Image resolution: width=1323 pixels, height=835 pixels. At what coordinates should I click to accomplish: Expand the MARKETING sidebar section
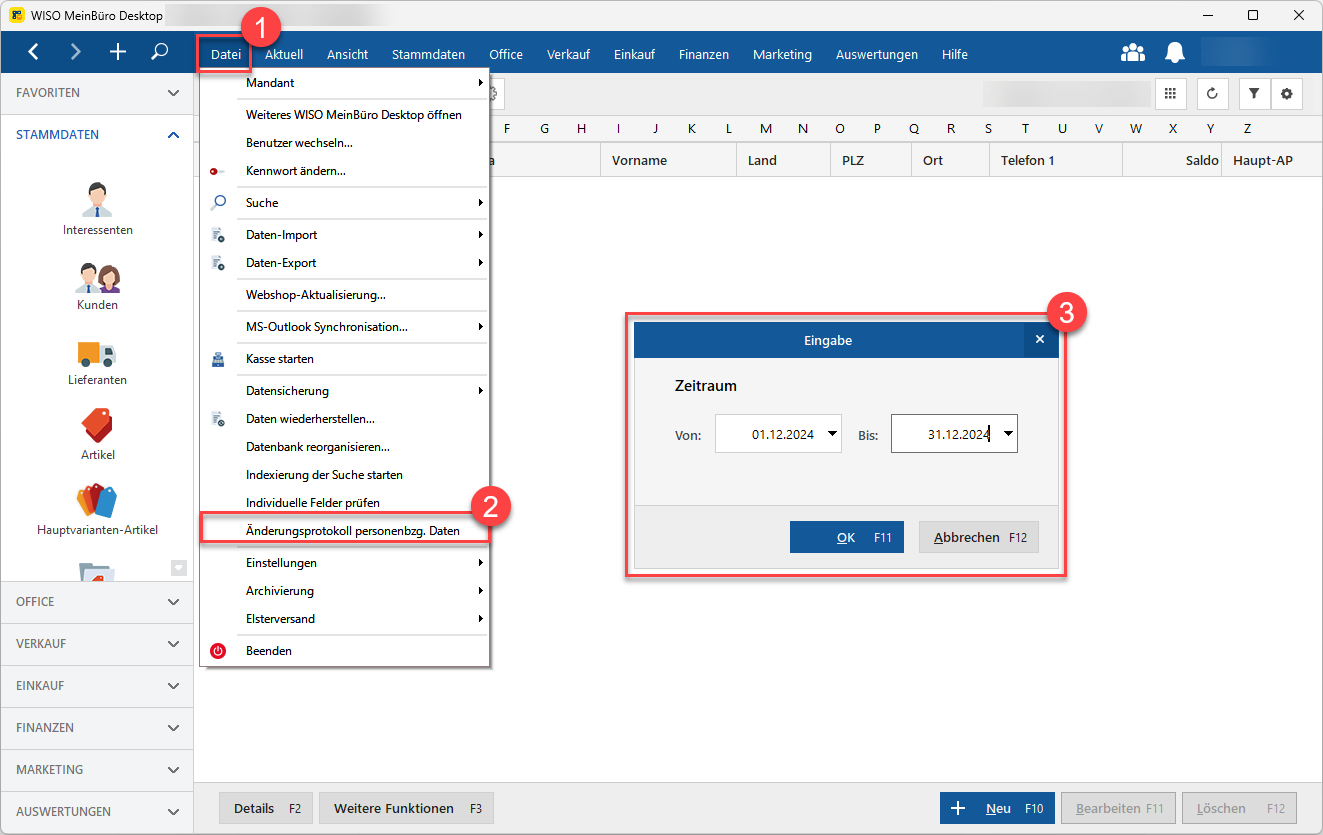pos(97,770)
